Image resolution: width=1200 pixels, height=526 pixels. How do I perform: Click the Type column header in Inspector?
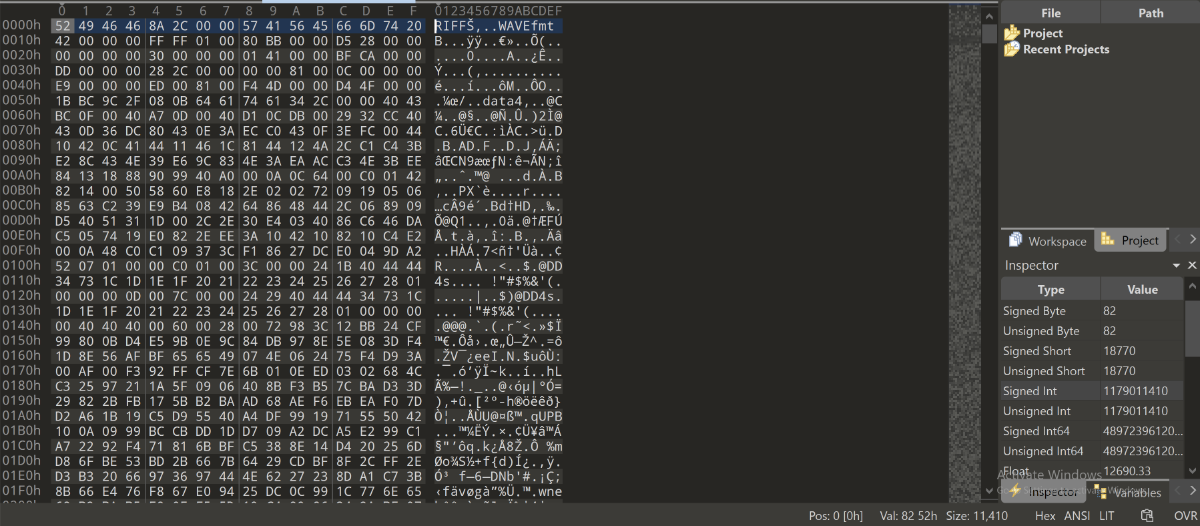tap(1051, 289)
